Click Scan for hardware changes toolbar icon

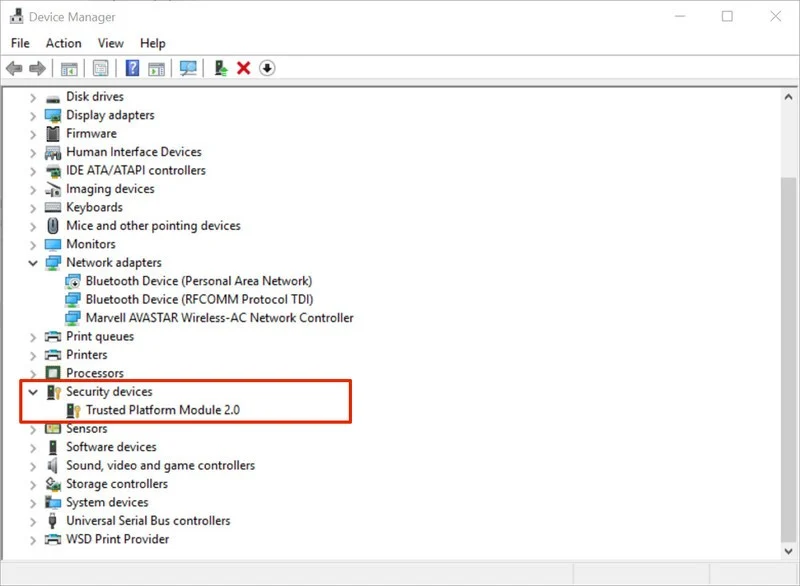[x=187, y=69]
